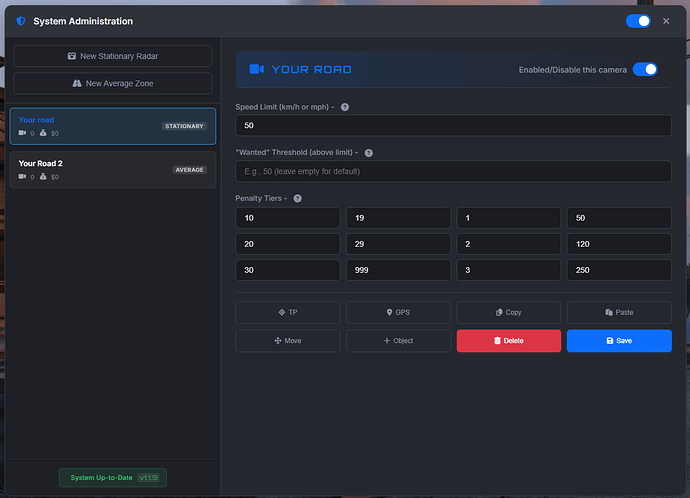Delete this camera
690x498 pixels.
click(x=509, y=341)
